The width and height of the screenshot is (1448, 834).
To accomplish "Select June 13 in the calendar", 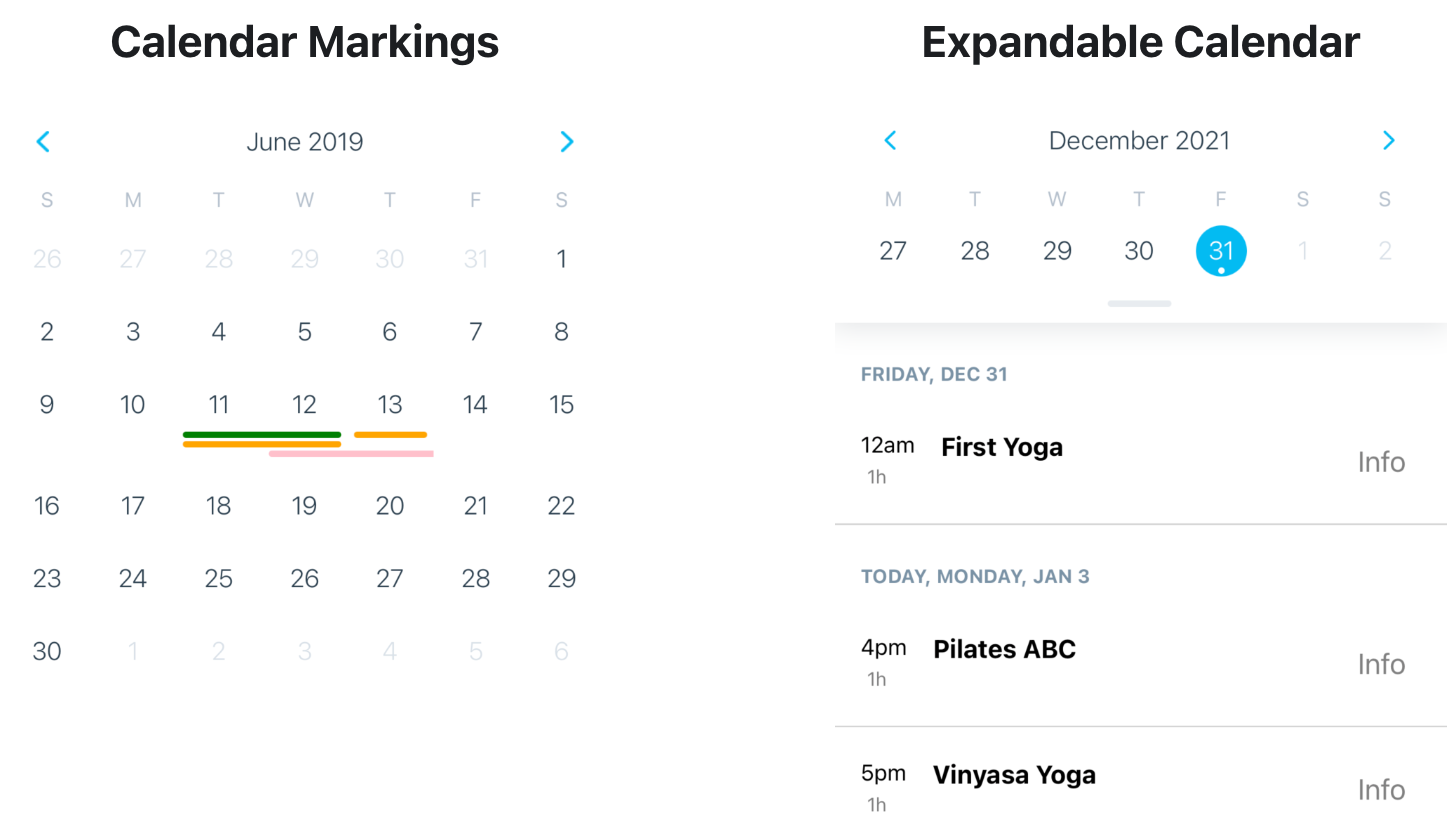I will coord(390,405).
